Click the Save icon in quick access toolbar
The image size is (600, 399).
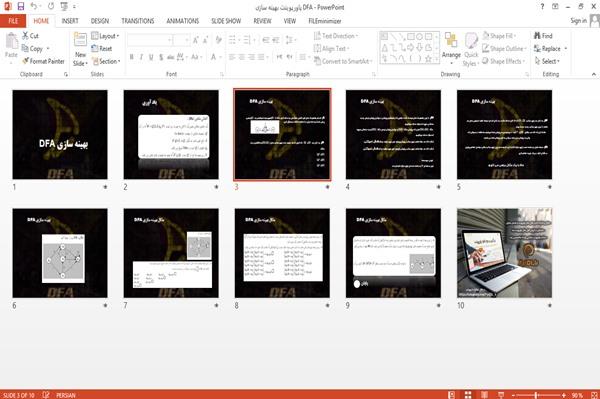tap(21, 7)
